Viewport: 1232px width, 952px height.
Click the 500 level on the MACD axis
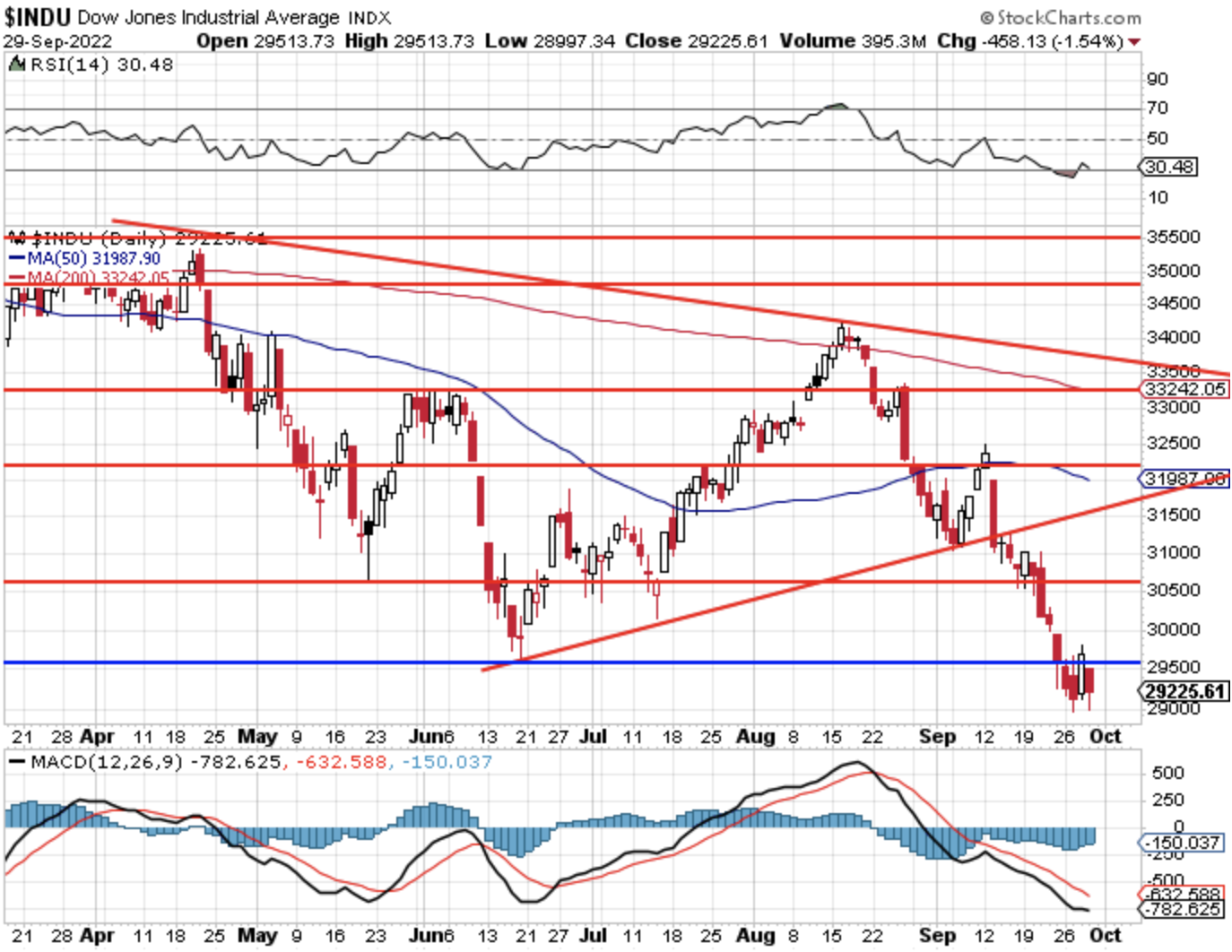pos(1169,773)
